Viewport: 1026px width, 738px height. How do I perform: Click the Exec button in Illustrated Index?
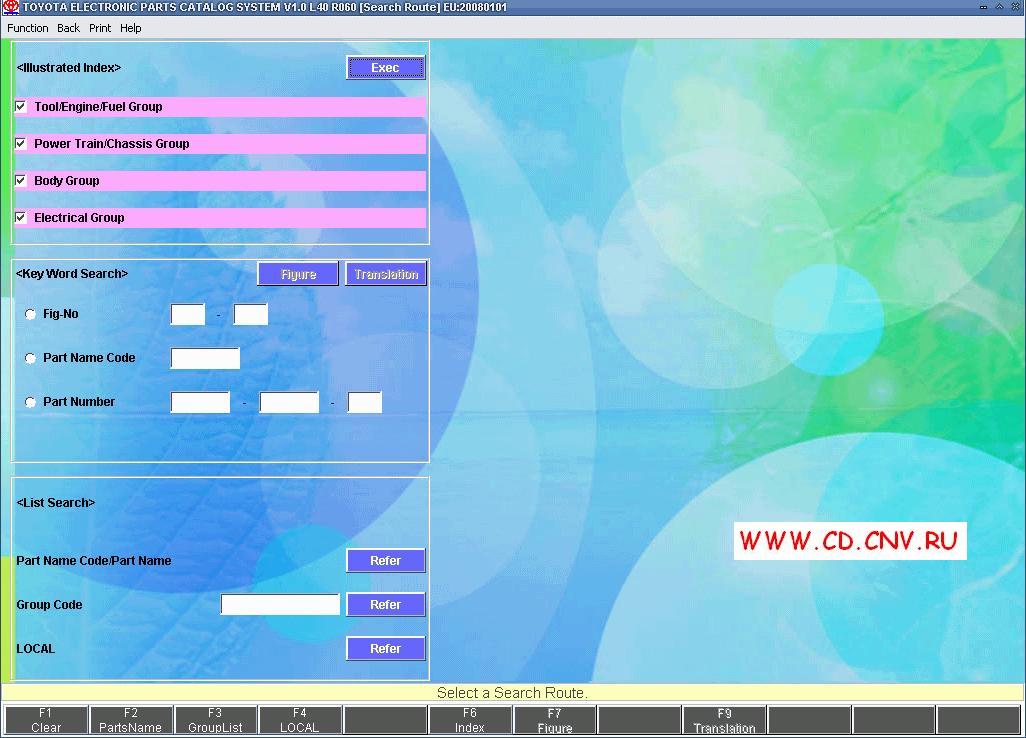385,67
